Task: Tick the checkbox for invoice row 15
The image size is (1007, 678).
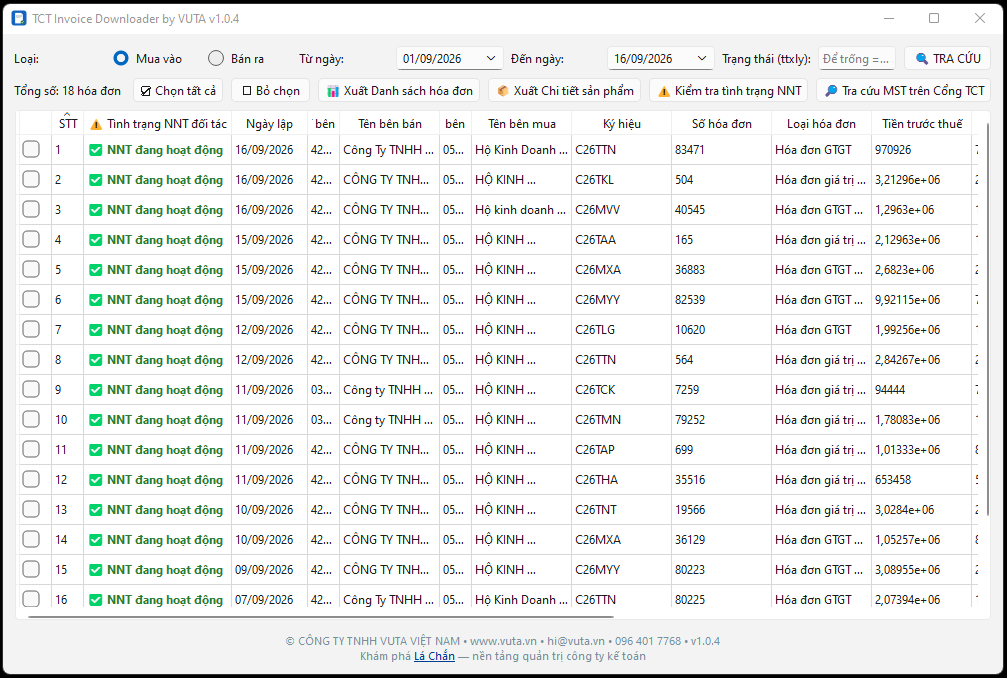Action: click(31, 569)
